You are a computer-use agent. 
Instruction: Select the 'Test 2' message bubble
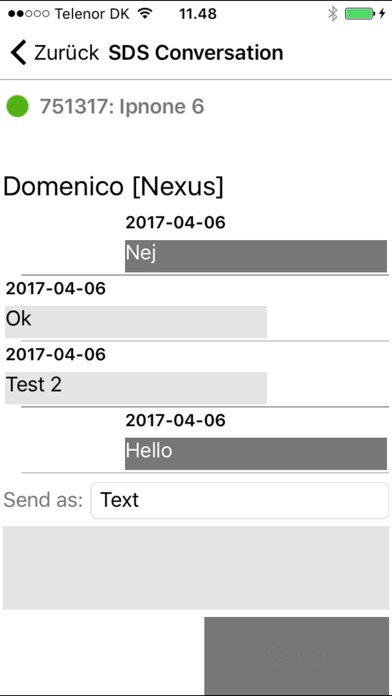pos(136,388)
